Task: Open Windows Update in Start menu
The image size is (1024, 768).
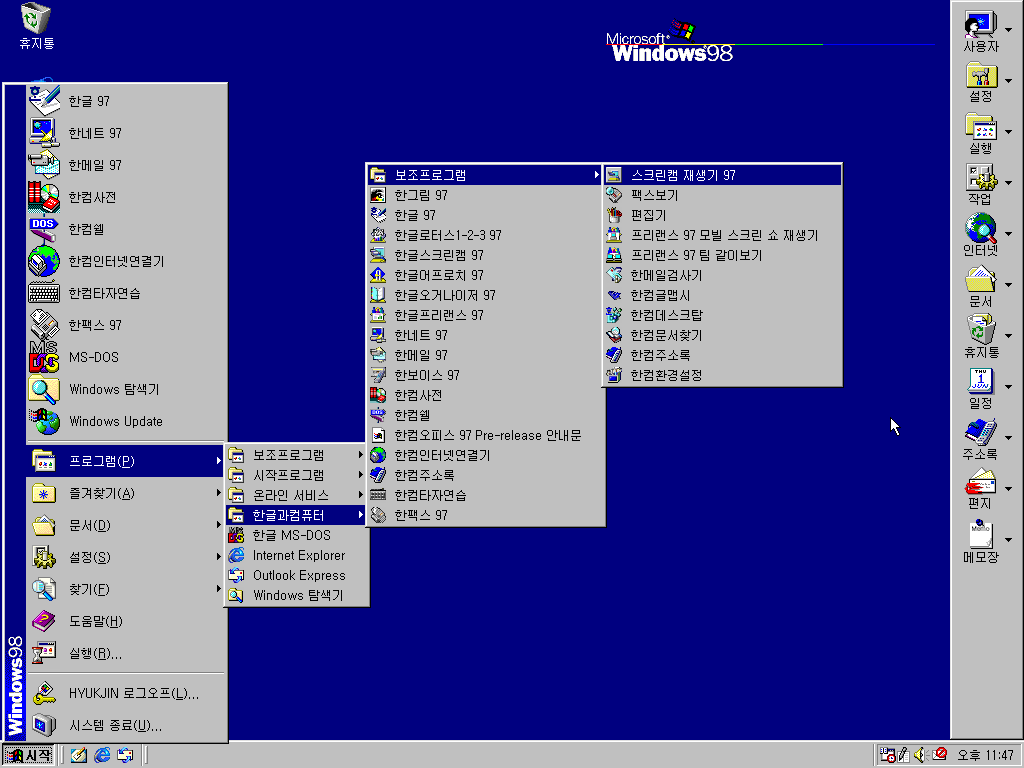Action: (x=127, y=421)
